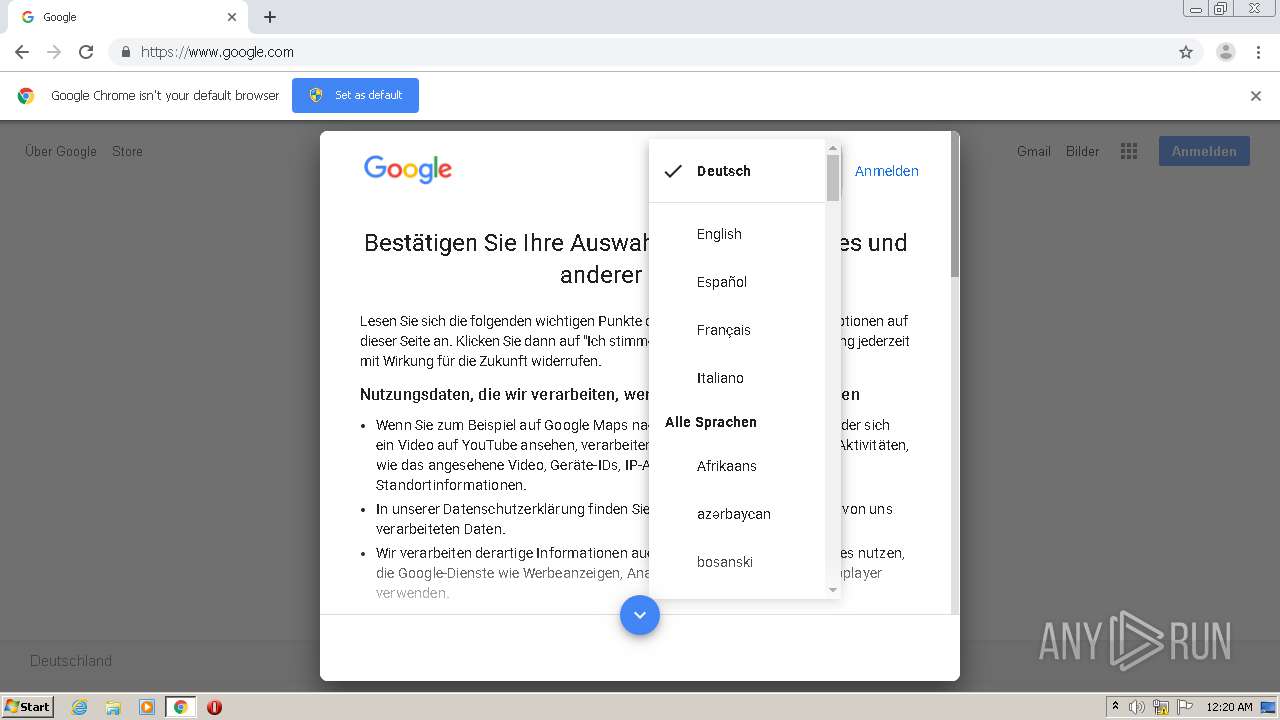Click the red Opera icon in taskbar
Image resolution: width=1280 pixels, height=720 pixels.
[x=214, y=707]
